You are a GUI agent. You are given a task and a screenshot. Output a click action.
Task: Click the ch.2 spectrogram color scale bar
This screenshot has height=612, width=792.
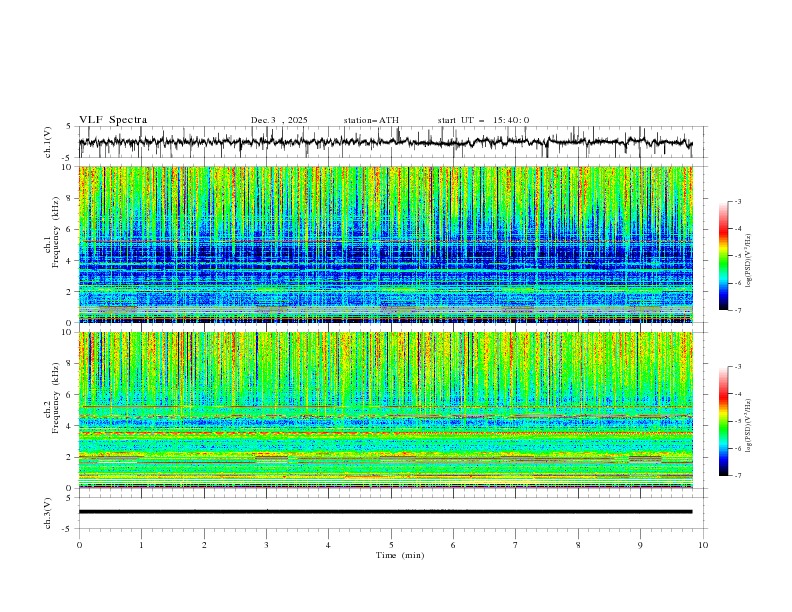[x=723, y=421]
